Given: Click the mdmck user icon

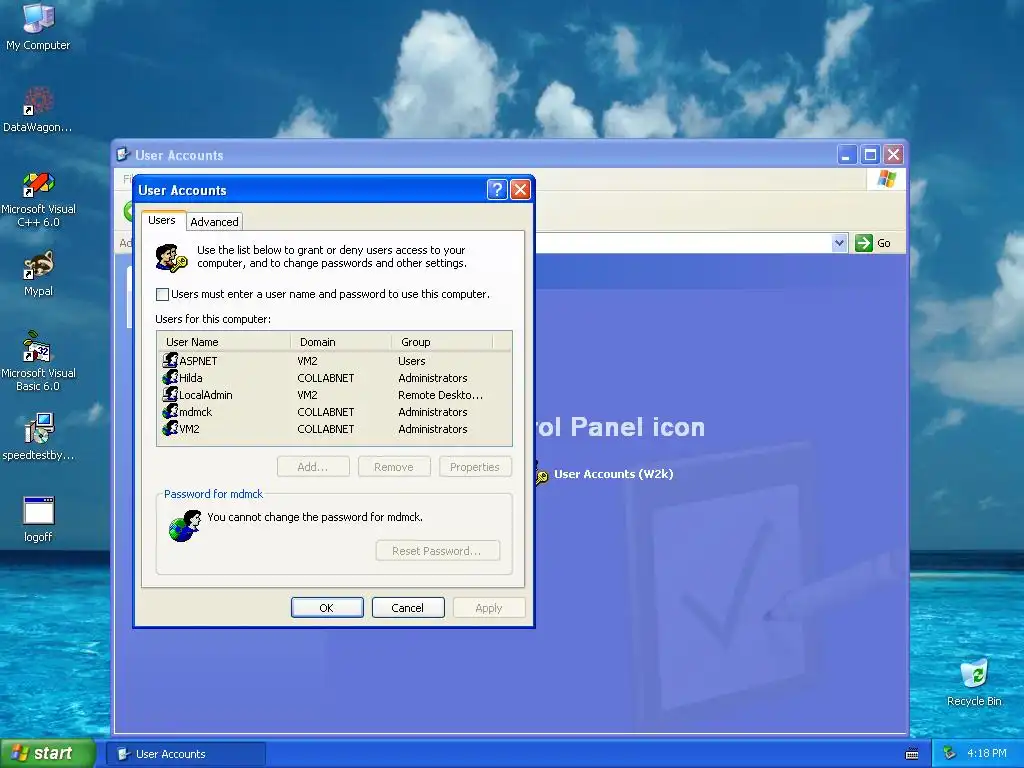Looking at the screenshot, I should click(x=170, y=411).
